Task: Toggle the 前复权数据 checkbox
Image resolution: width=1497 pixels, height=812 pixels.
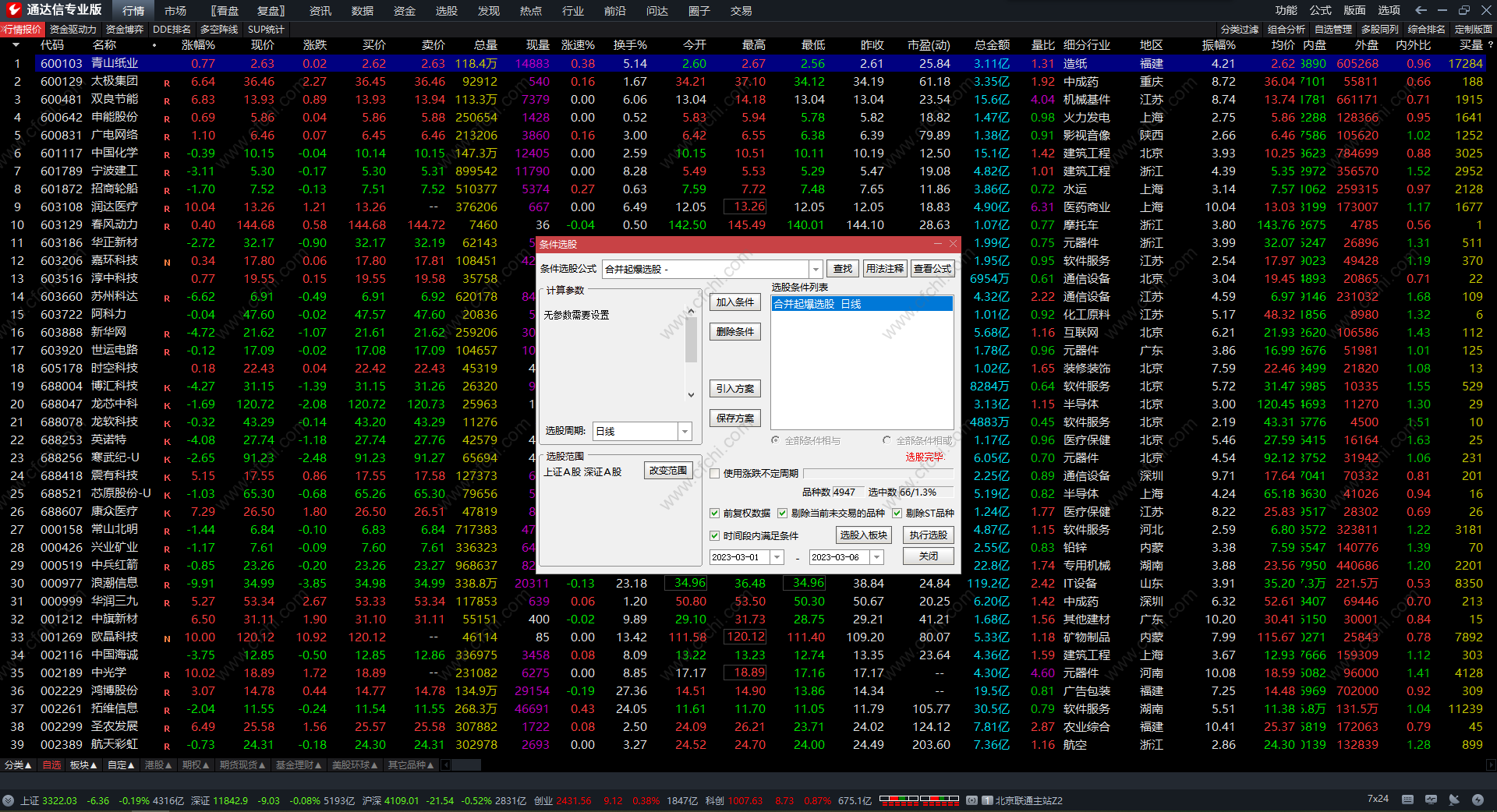Action: pyautogui.click(x=714, y=513)
